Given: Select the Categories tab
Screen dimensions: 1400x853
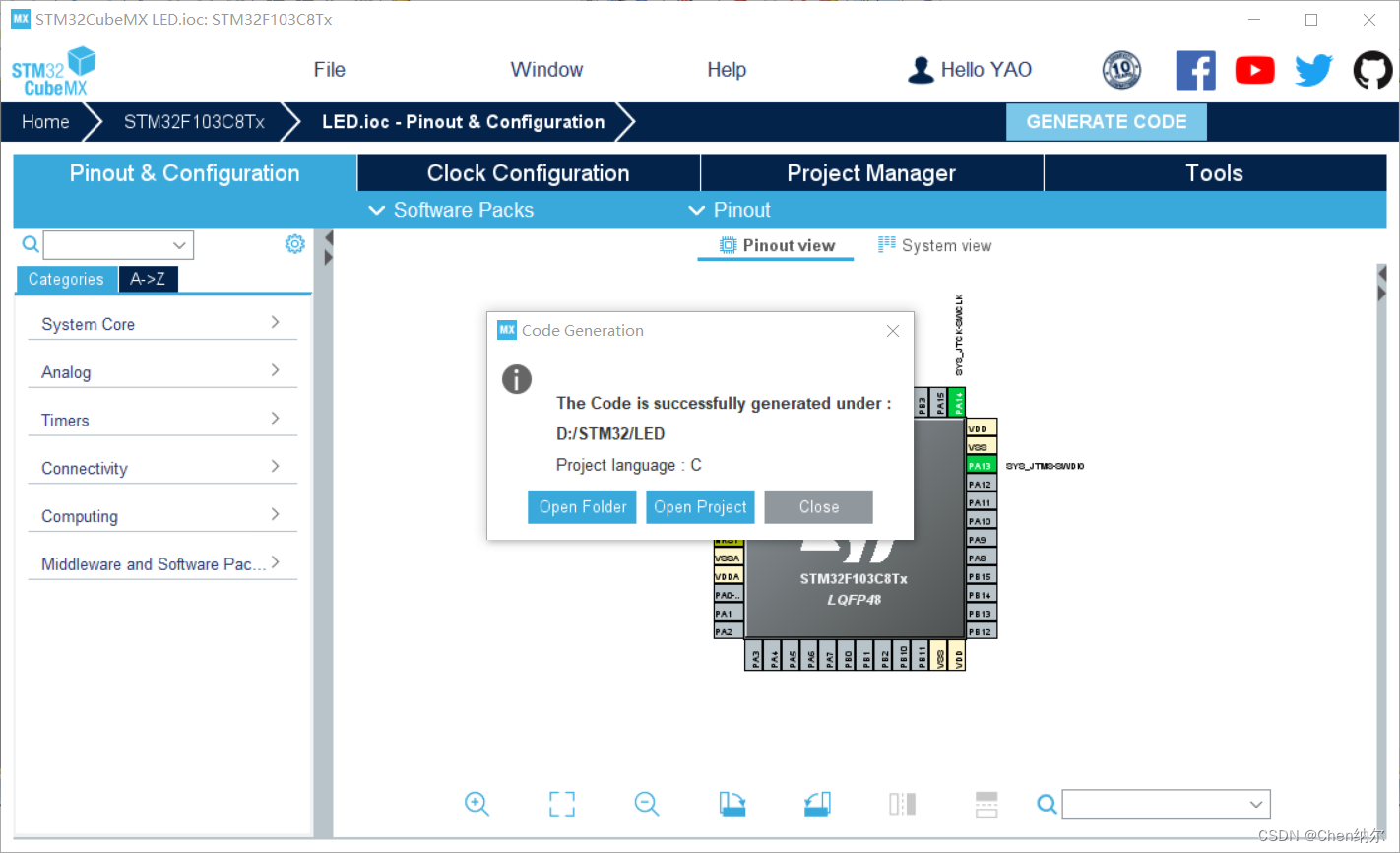Looking at the screenshot, I should (66, 279).
